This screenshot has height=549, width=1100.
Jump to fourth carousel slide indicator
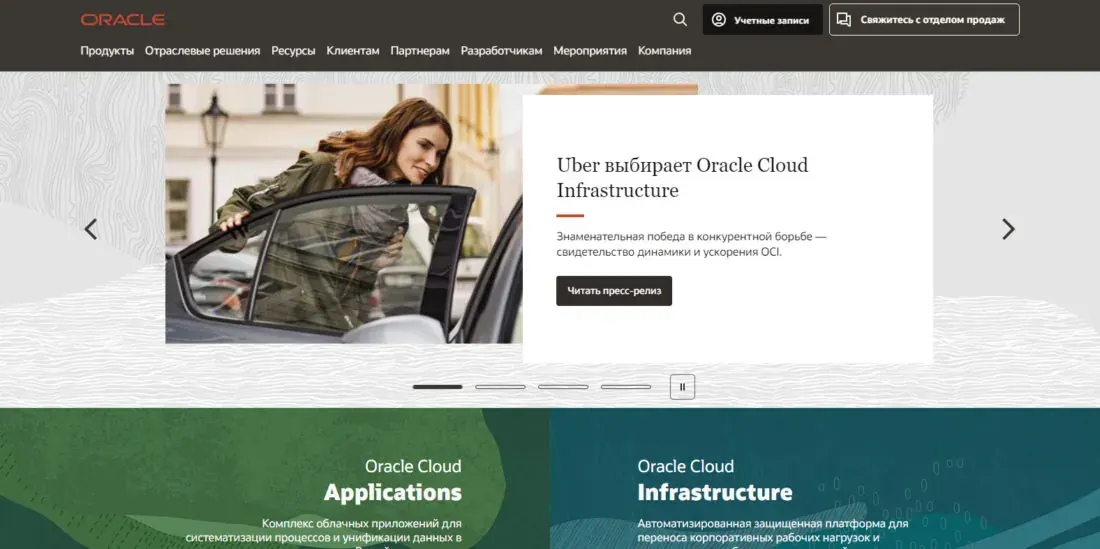pyautogui.click(x=626, y=386)
